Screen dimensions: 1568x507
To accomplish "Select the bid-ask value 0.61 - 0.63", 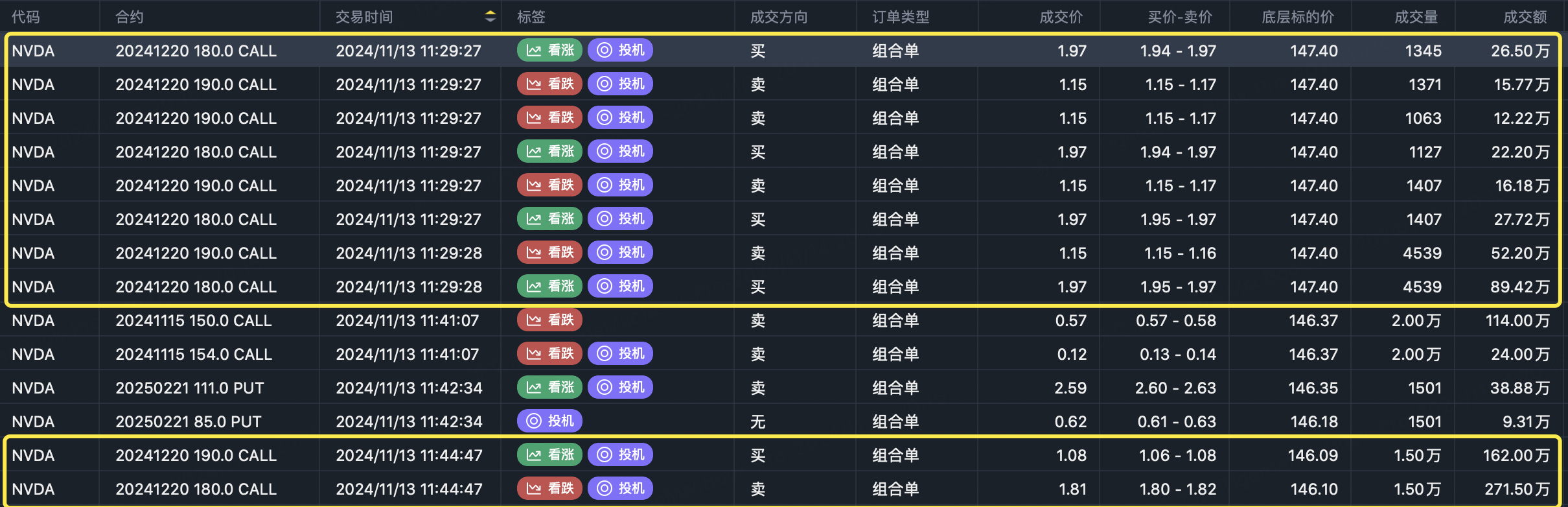I will 1177,421.
